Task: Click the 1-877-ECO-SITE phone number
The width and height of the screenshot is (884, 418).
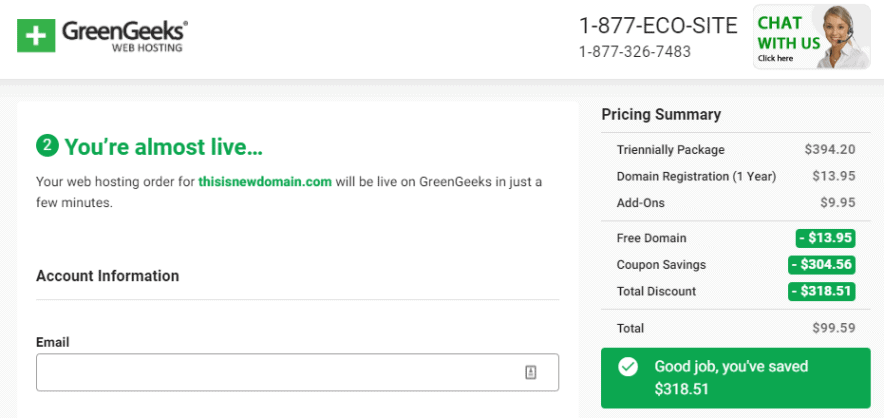Action: point(658,26)
